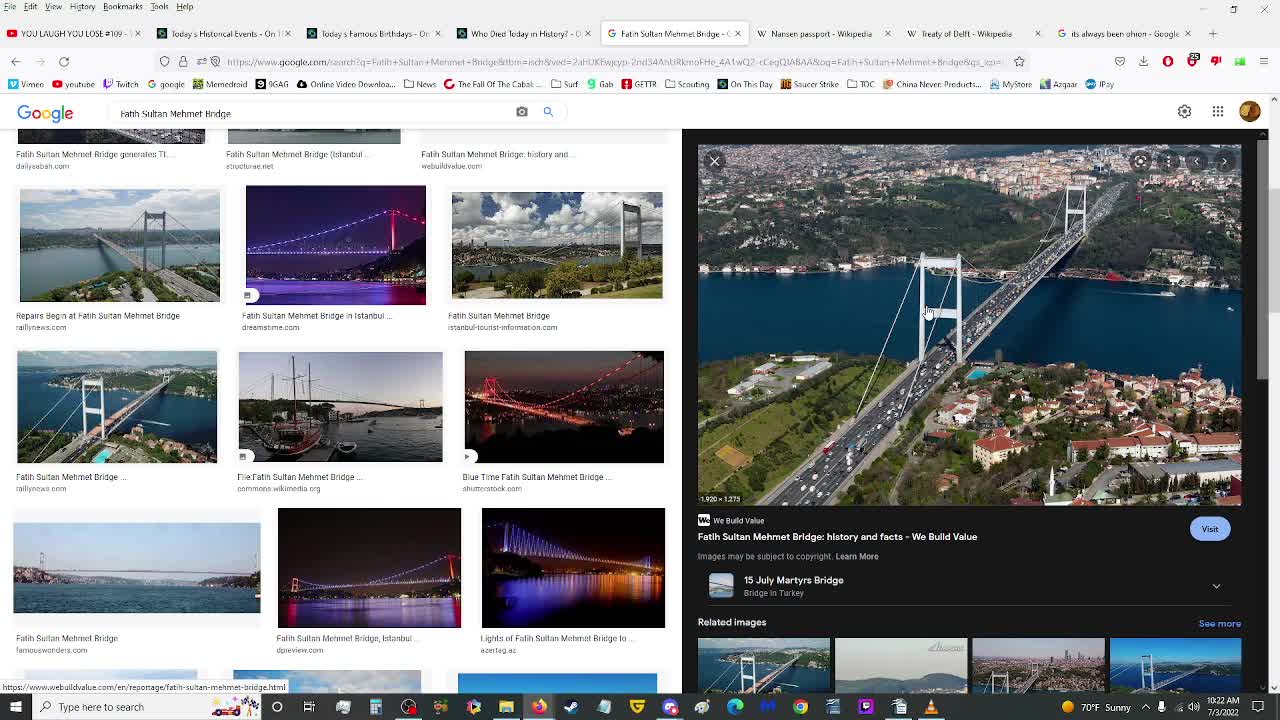
Task: Open the Tools menu
Action: click(x=159, y=7)
